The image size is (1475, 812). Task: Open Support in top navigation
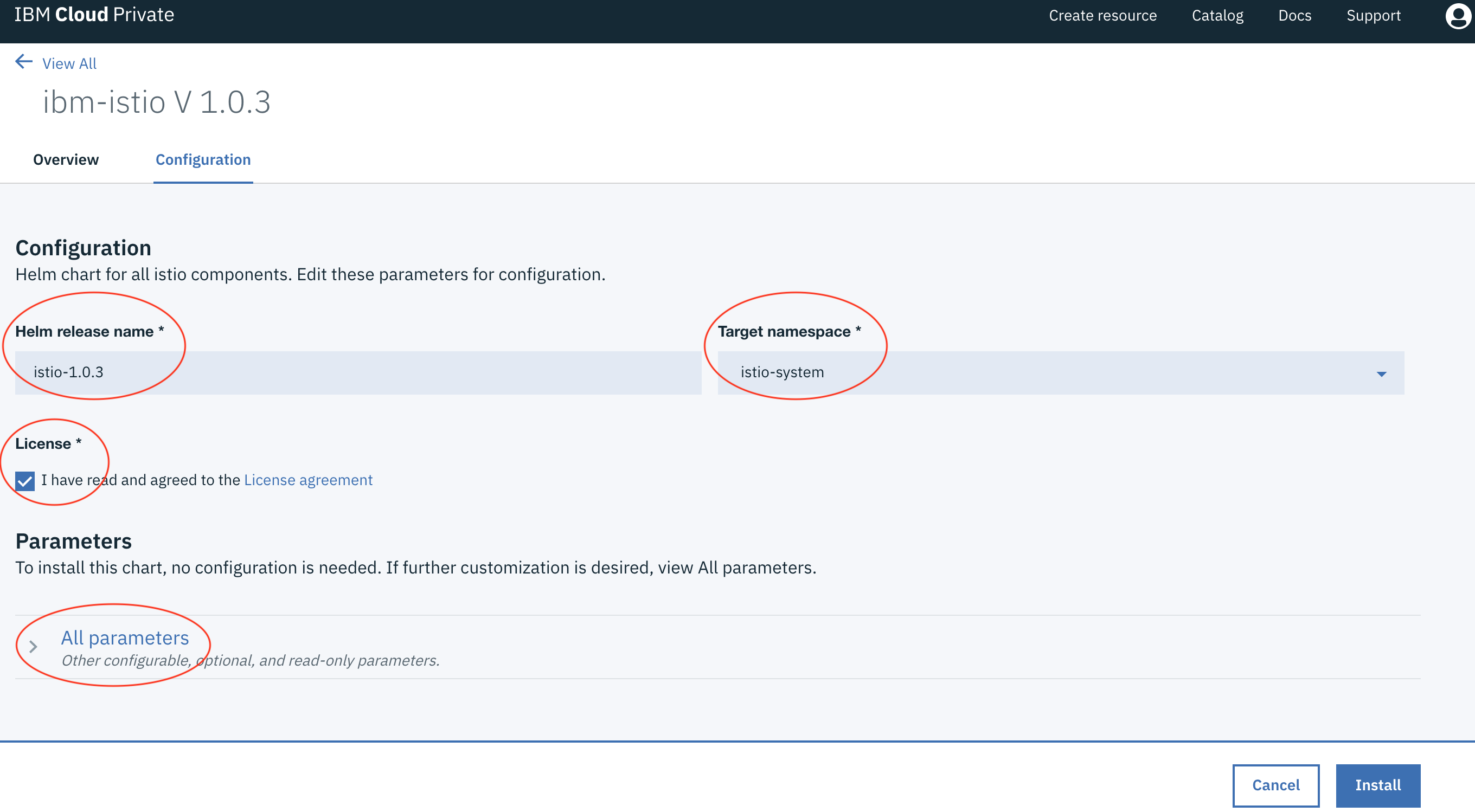[1373, 16]
